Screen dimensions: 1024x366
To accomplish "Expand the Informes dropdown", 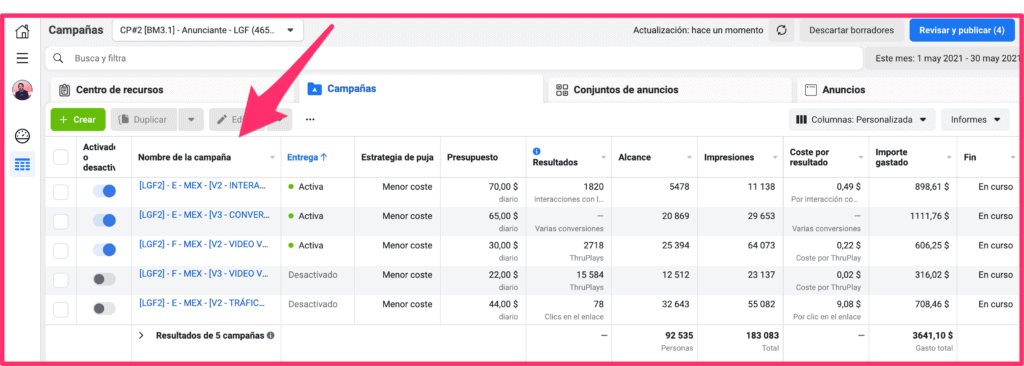I will [x=976, y=120].
